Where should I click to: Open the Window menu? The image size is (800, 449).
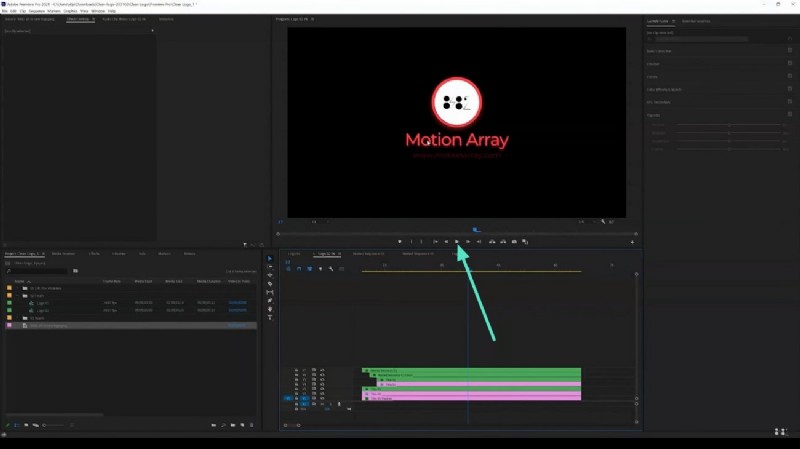click(98, 11)
